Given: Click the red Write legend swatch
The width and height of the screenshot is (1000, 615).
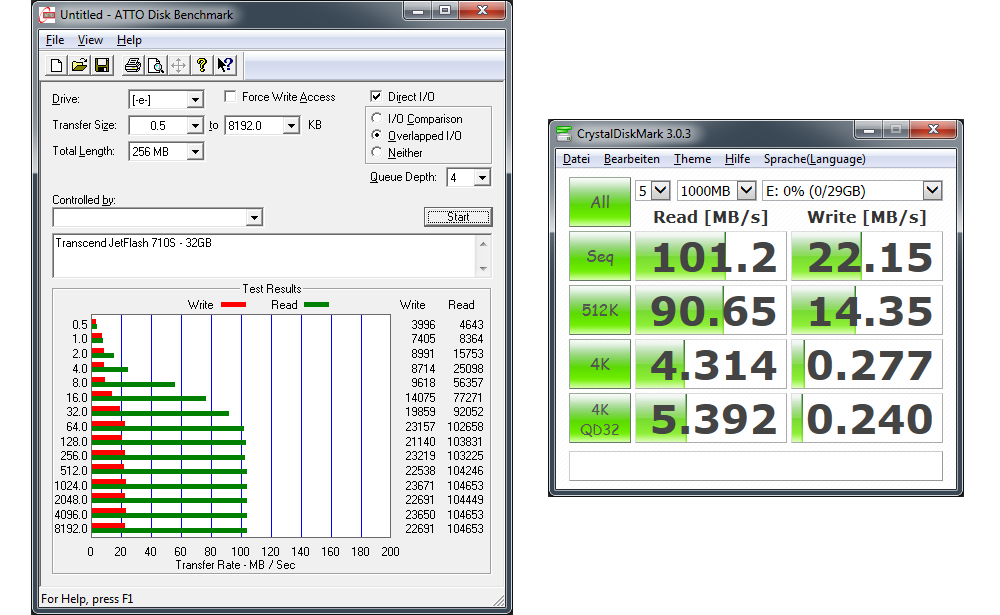Looking at the screenshot, I should [x=233, y=305].
